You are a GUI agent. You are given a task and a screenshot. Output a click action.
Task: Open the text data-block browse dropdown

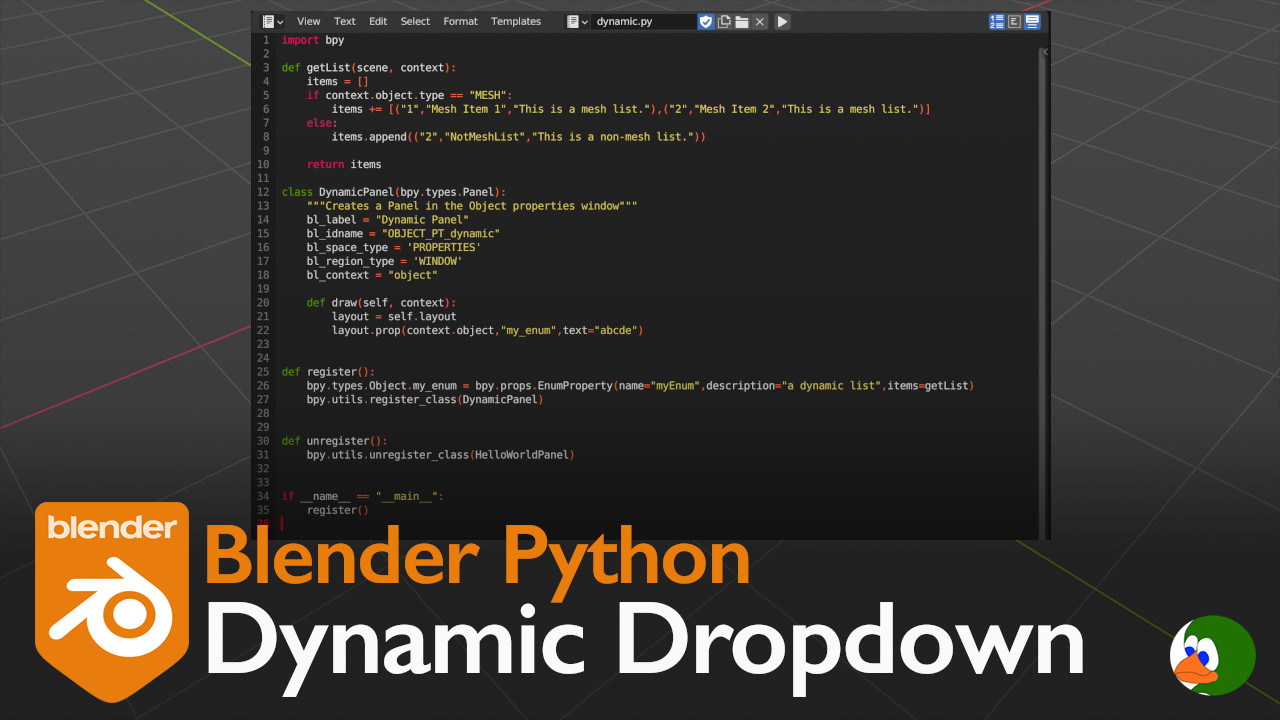click(x=577, y=21)
